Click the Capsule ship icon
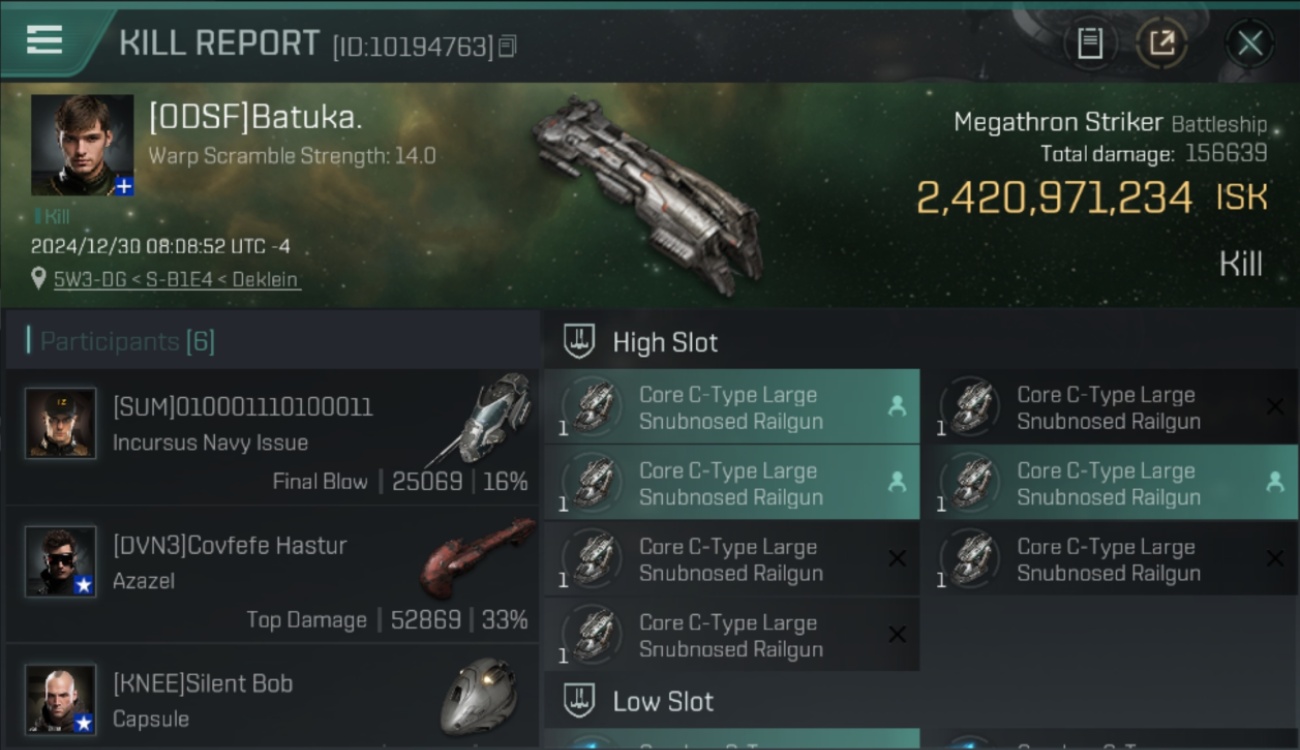 click(x=480, y=696)
